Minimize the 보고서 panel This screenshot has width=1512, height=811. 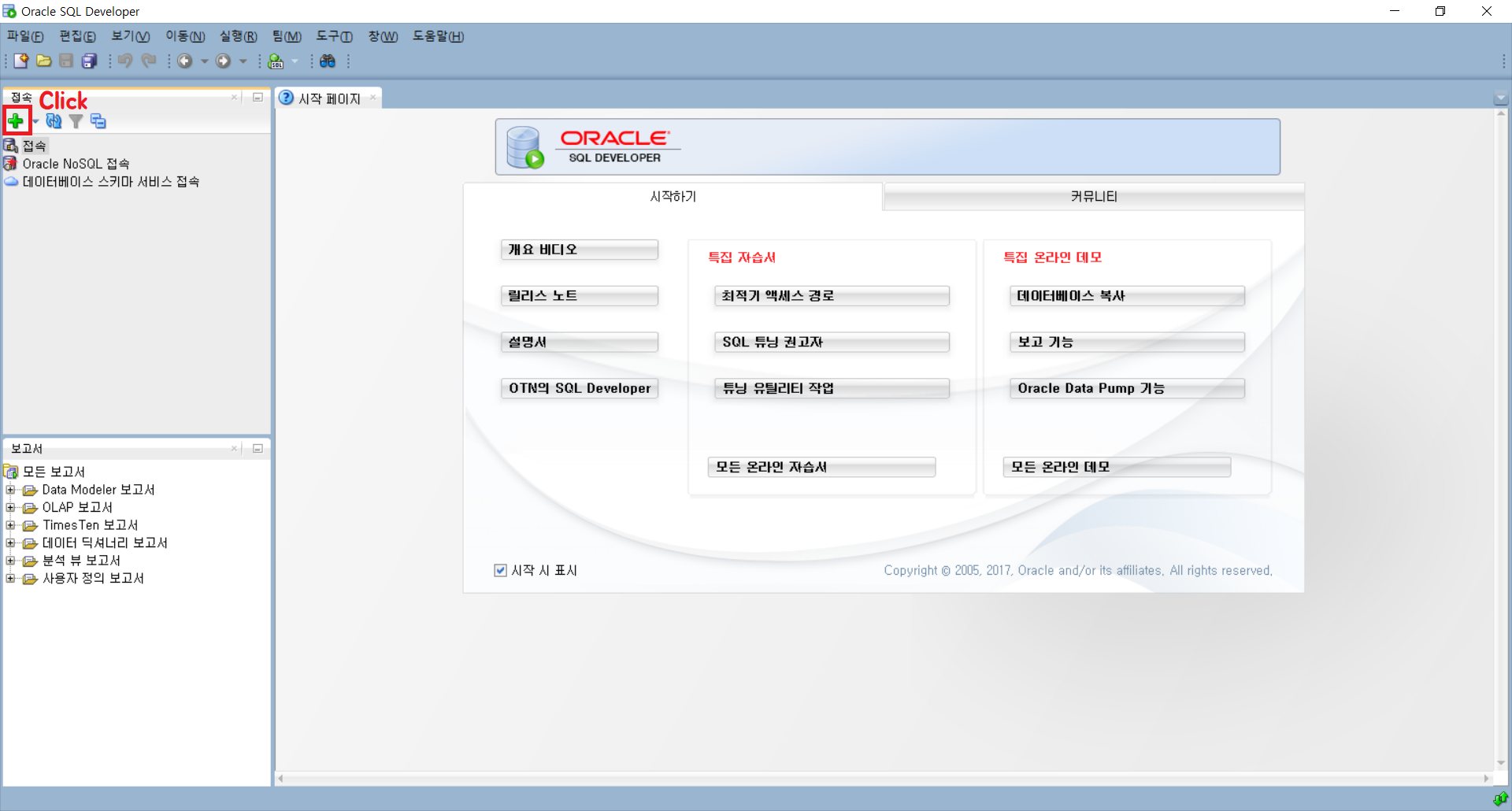pyautogui.click(x=258, y=448)
